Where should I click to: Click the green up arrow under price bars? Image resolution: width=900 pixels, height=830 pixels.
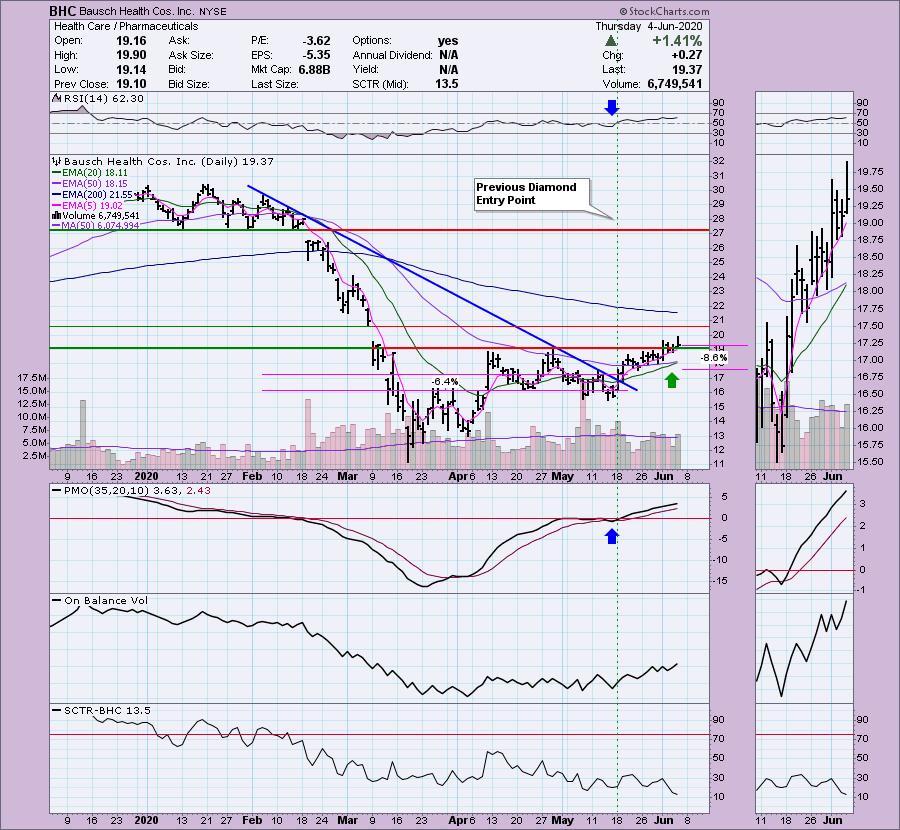pos(672,380)
